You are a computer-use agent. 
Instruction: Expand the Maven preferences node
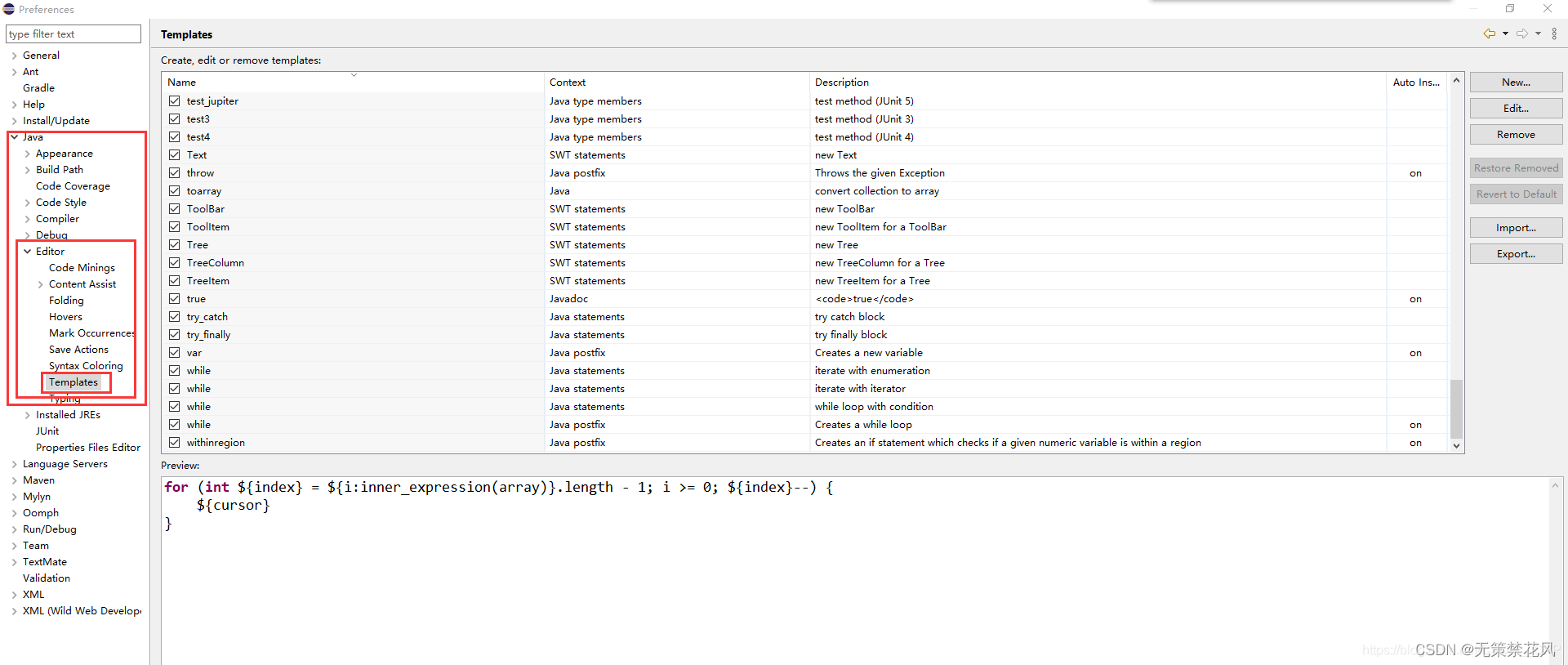pos(14,480)
